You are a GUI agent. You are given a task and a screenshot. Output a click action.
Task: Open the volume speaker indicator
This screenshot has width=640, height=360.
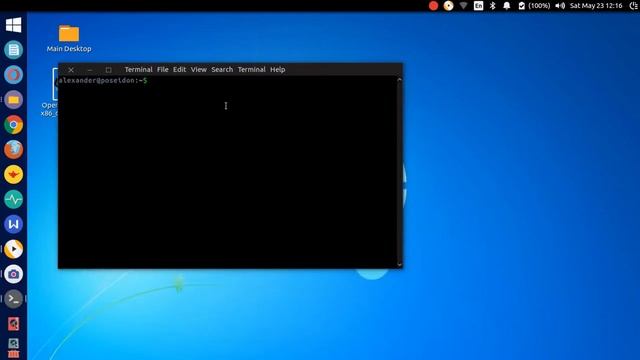pos(560,5)
